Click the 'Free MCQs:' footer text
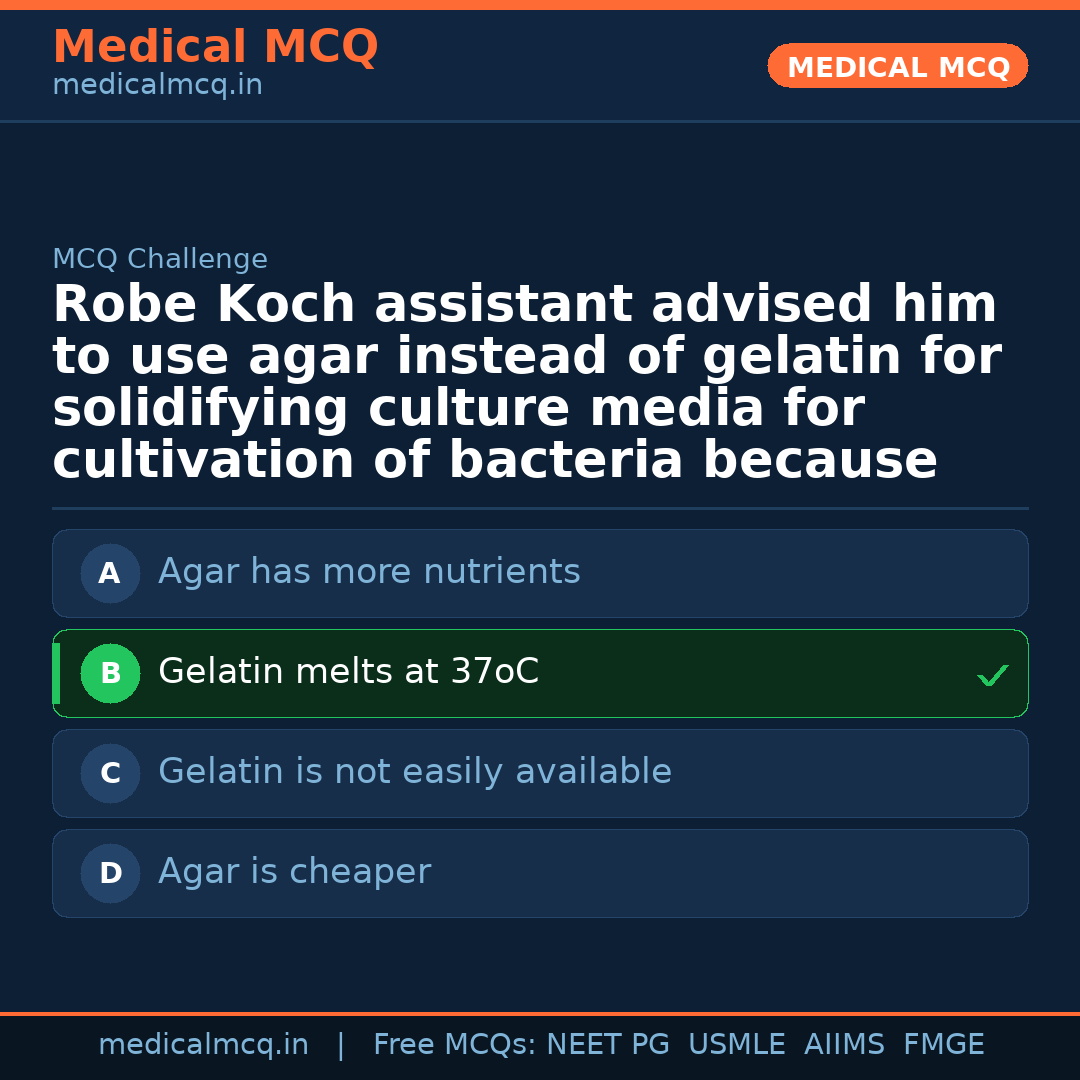This screenshot has width=1080, height=1080. [455, 1045]
